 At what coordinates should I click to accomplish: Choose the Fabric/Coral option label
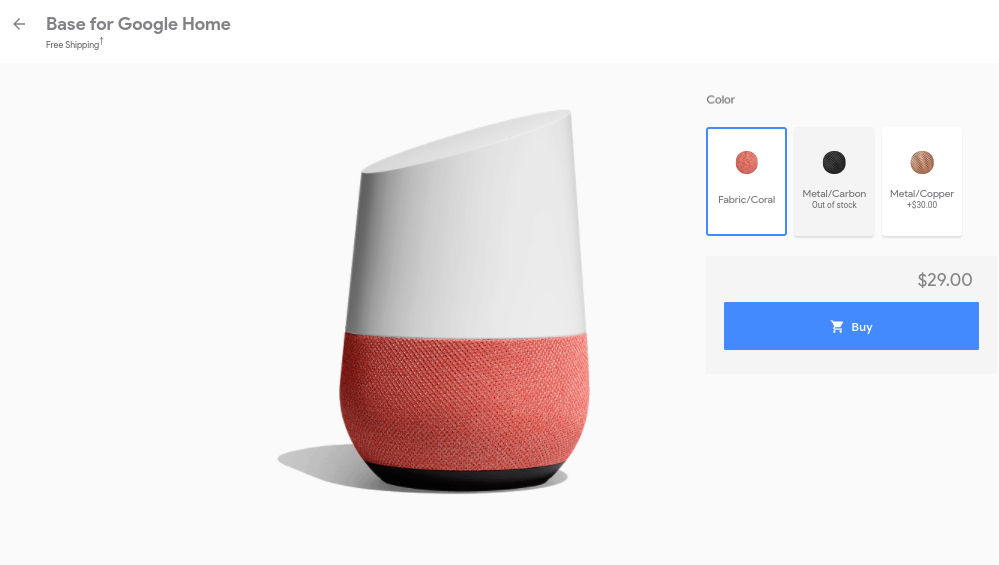746,199
